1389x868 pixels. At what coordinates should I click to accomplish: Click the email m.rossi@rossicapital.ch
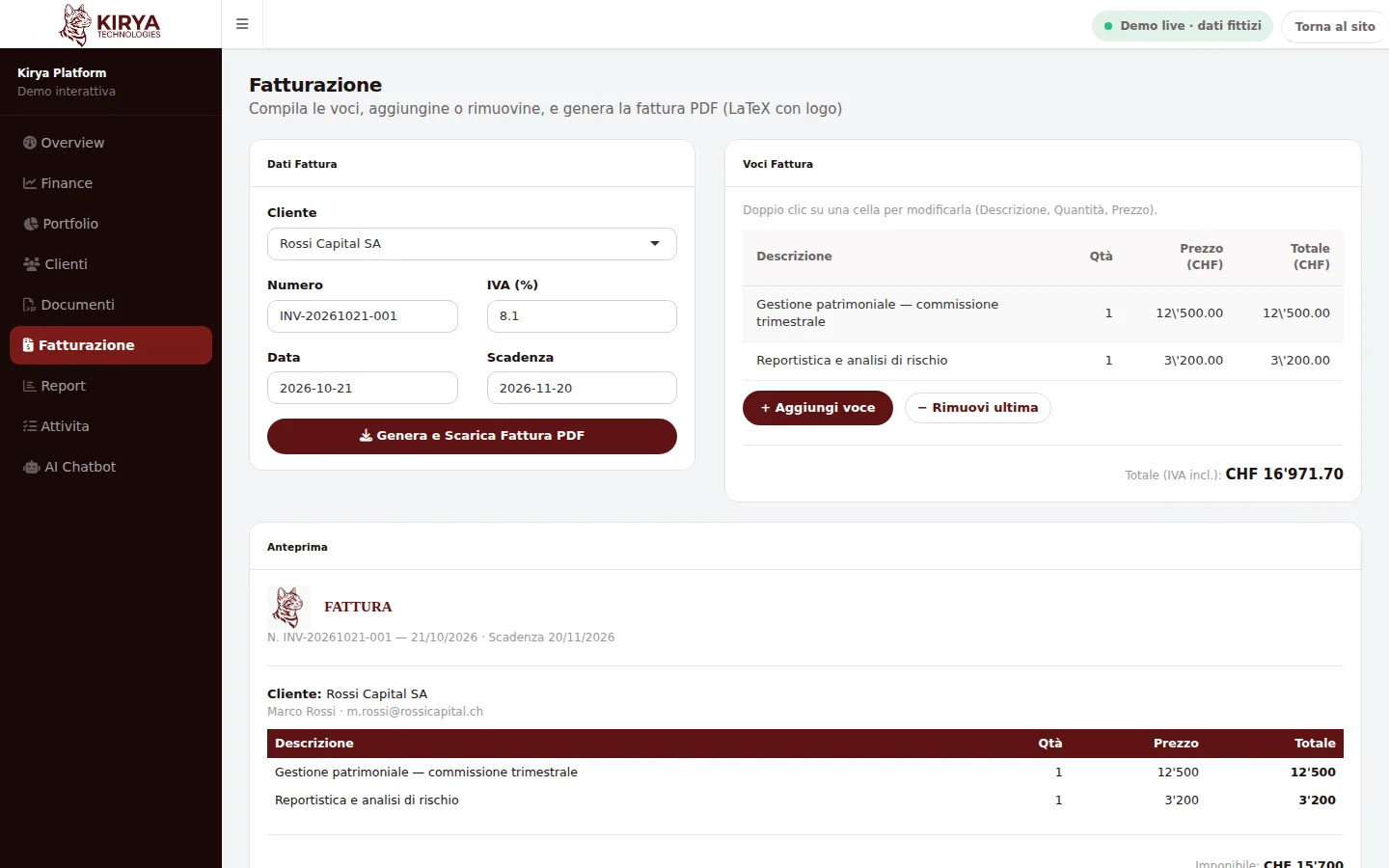(415, 712)
